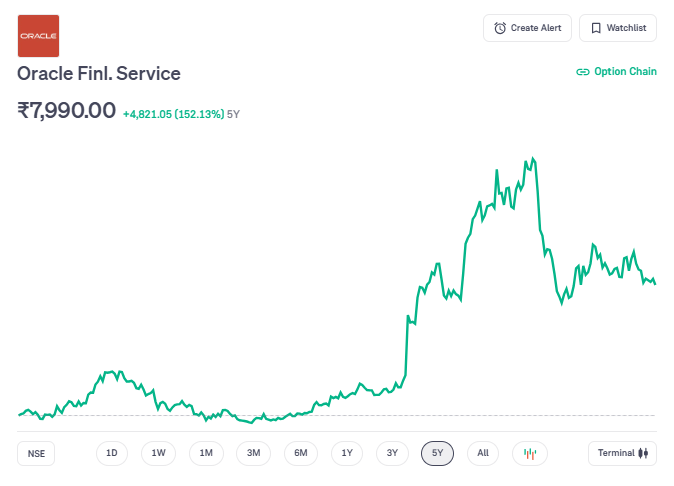Click the link icon beside Option Chain
This screenshot has height=486, width=674.
[x=583, y=72]
